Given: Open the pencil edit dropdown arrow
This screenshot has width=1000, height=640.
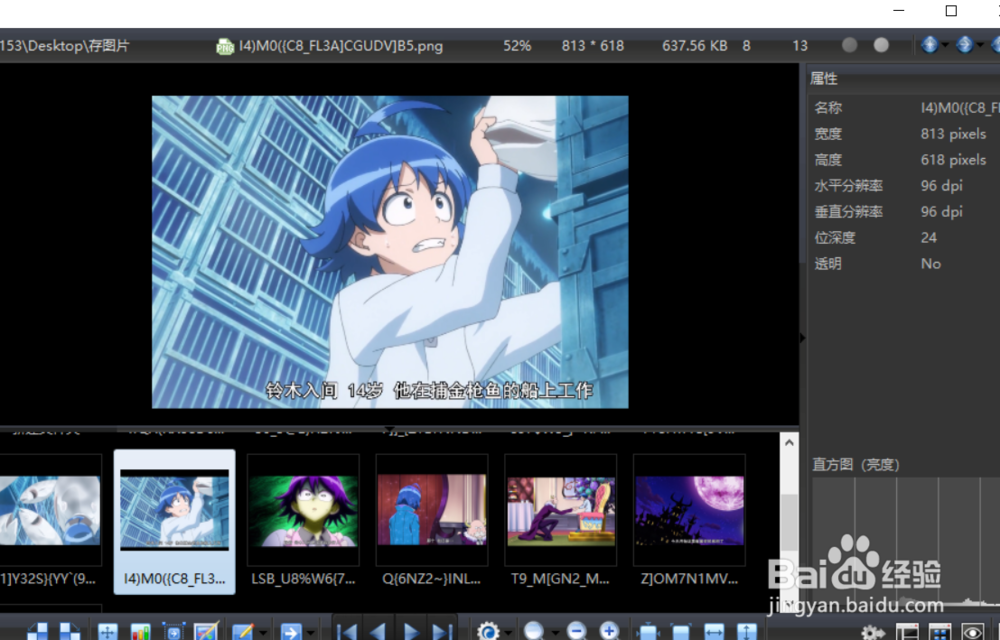Looking at the screenshot, I should [x=262, y=633].
